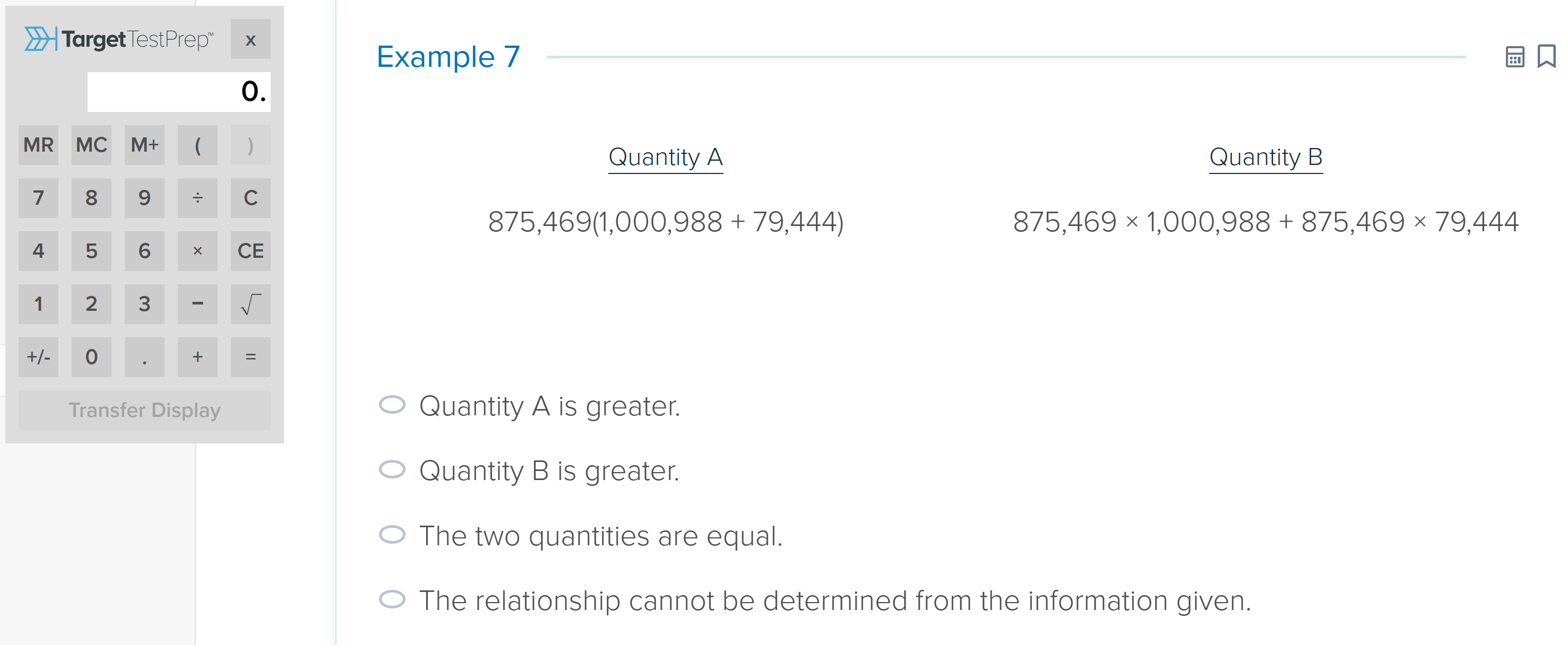Select 'Quantity A is greater' option
1568x645 pixels.
tap(392, 405)
